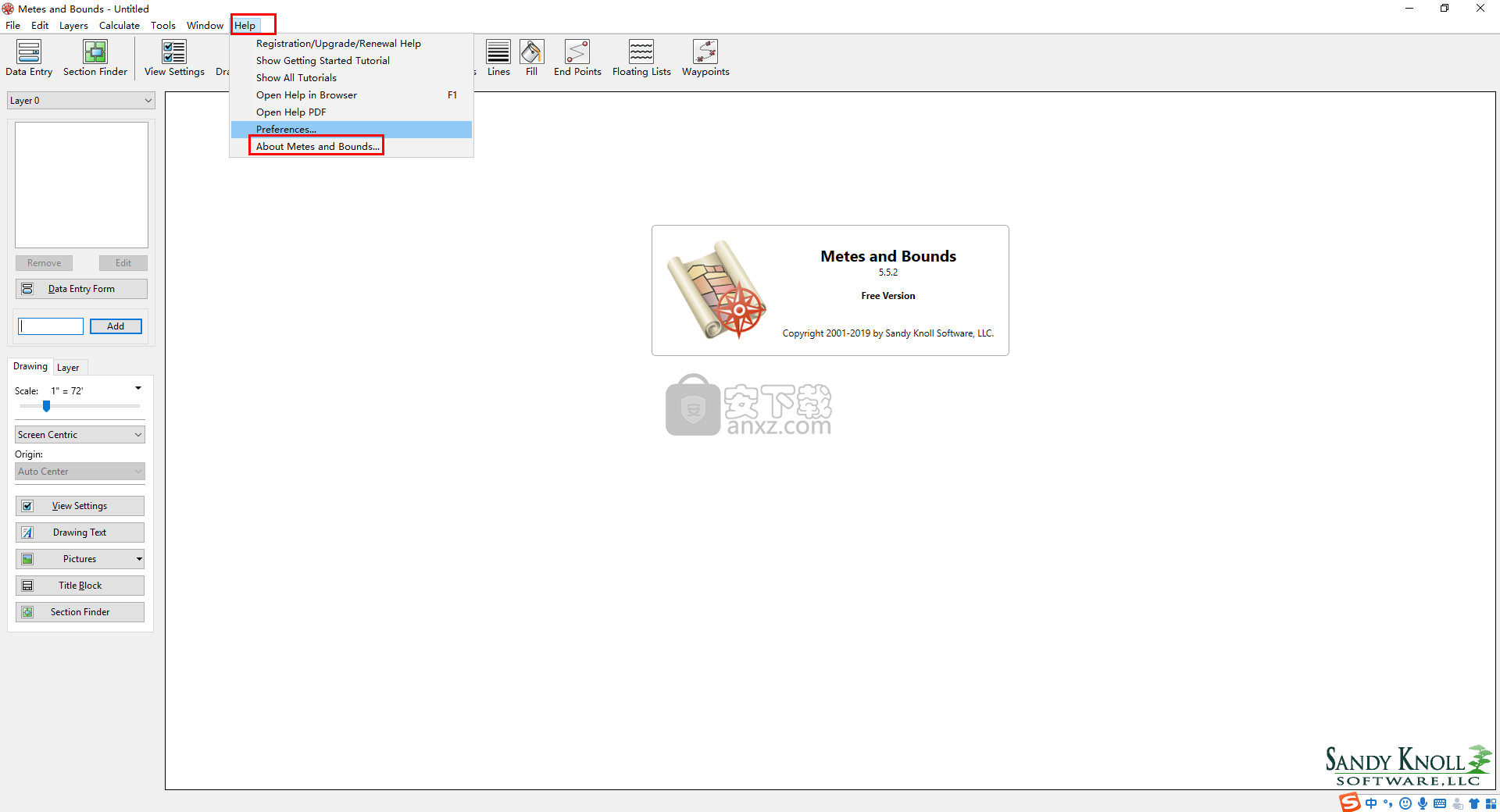Screen dimensions: 1500x812
Task: Toggle the punctuation mode in IME bar
Action: 1388,803
